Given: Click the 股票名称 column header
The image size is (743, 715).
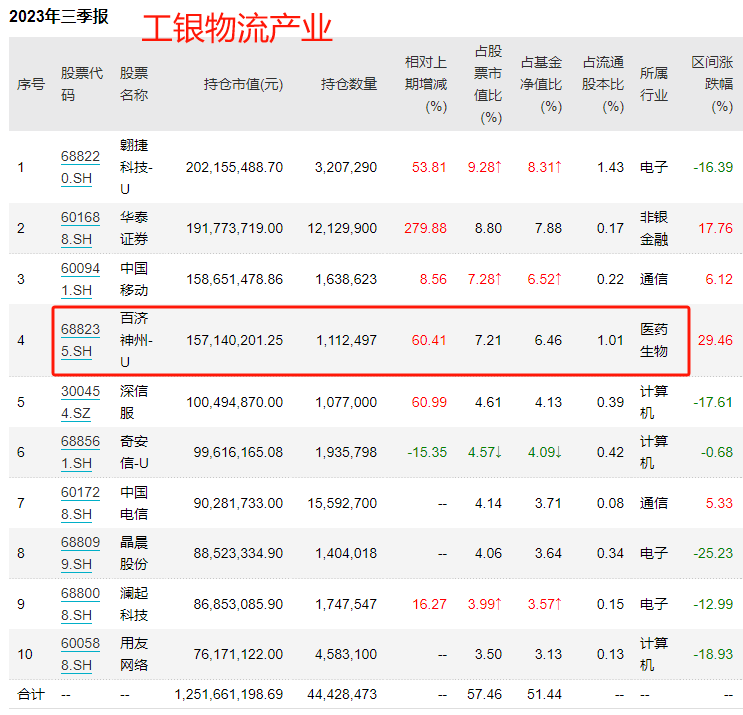Looking at the screenshot, I should point(134,84).
